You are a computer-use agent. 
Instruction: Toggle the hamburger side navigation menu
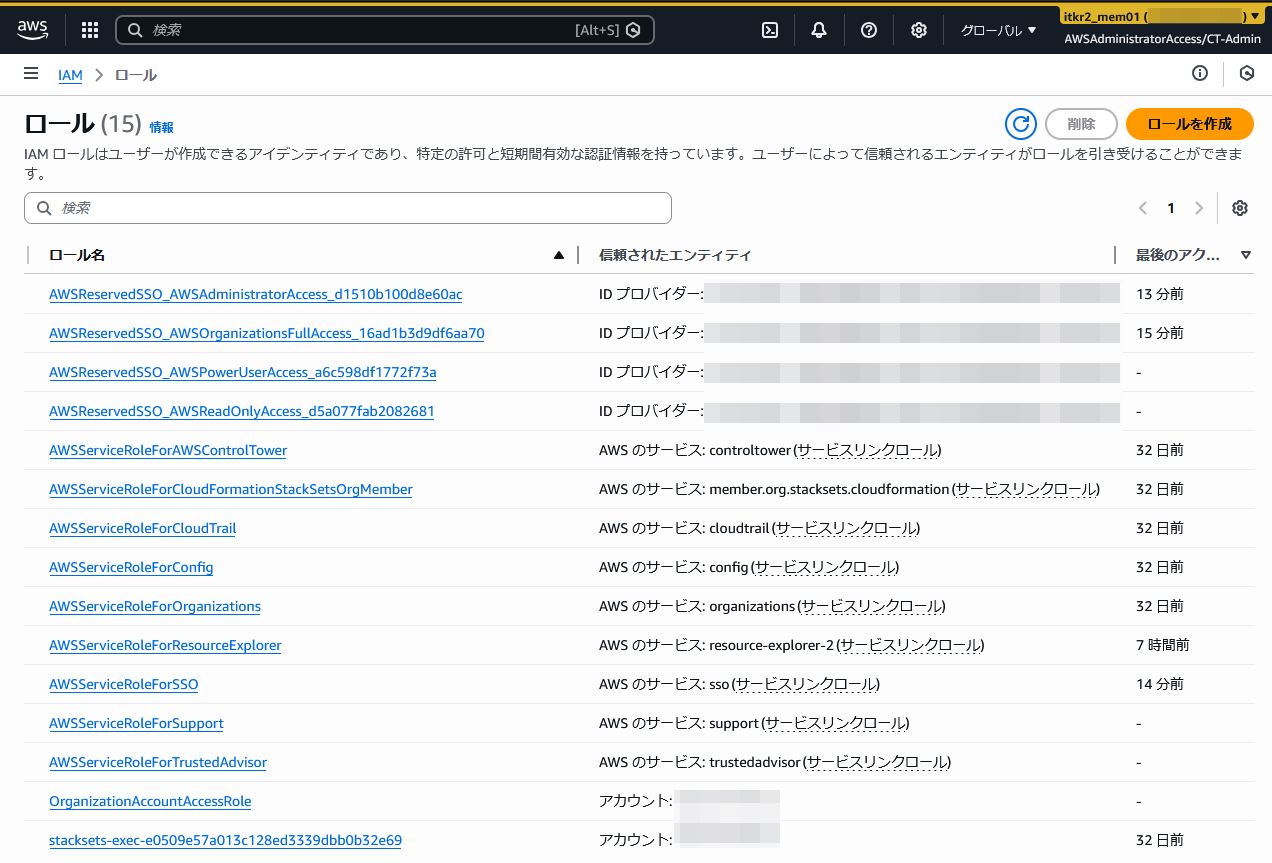(31, 74)
